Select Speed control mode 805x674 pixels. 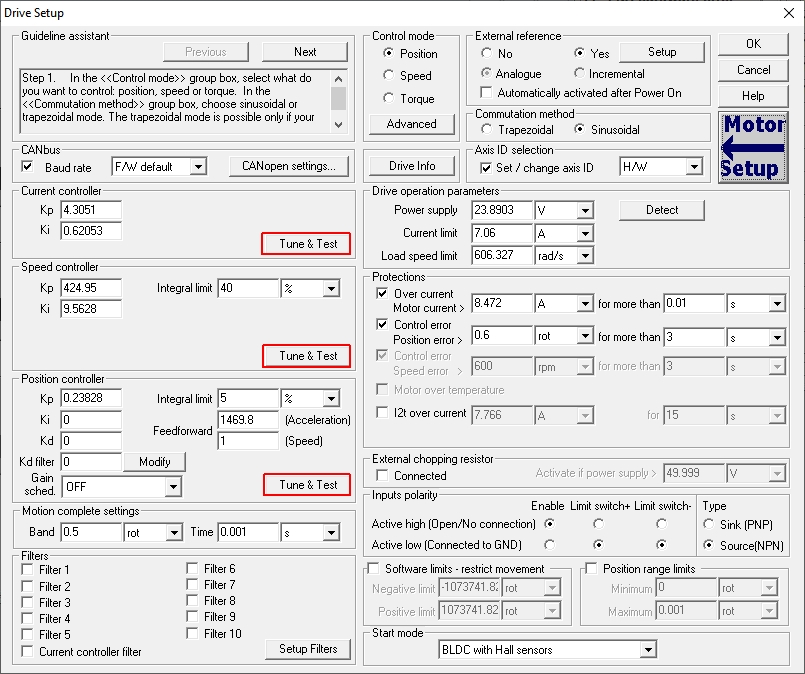click(389, 75)
